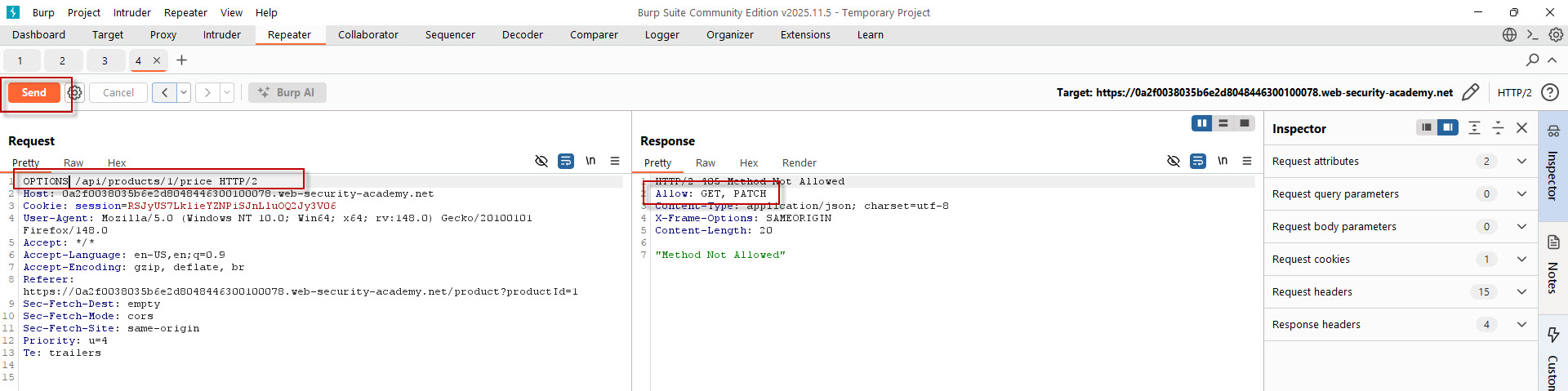Screen dimensions: 1568x391
Task: Switch request view to Hex
Action: coord(117,163)
